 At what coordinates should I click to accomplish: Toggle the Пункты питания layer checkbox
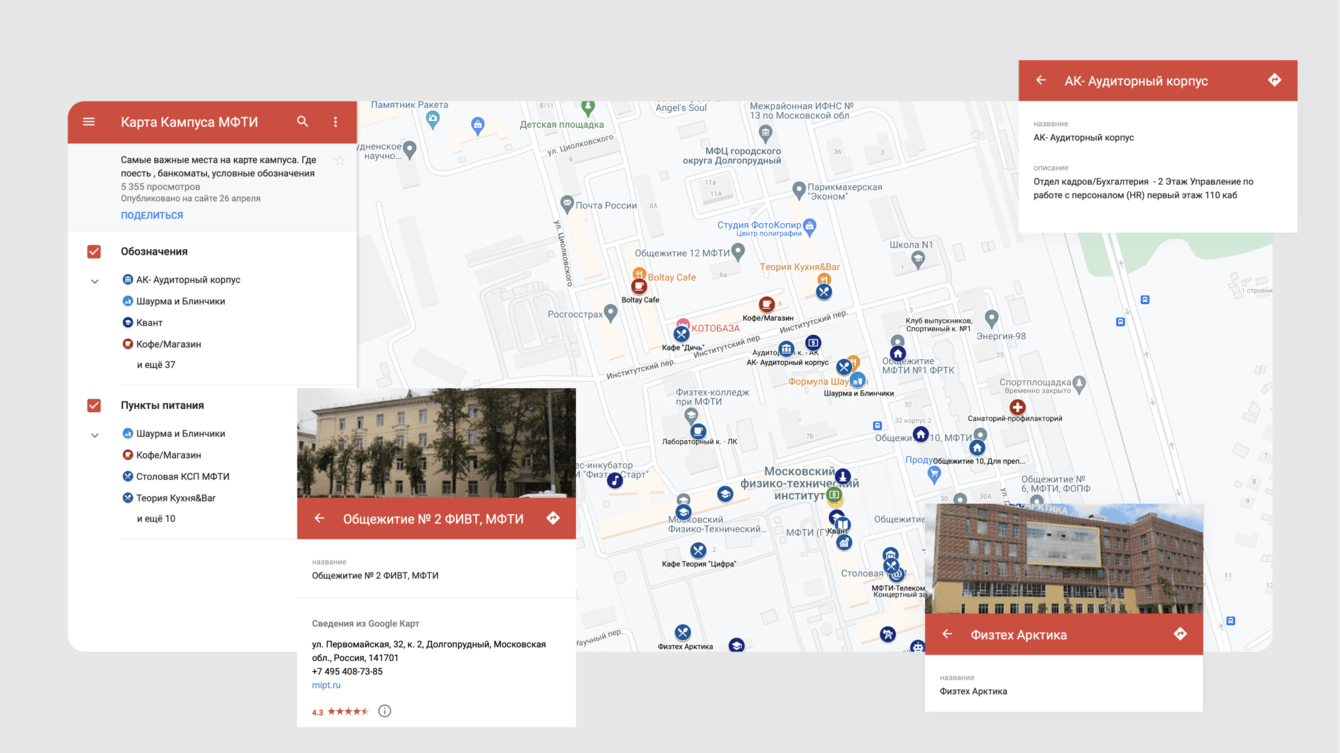(x=94, y=406)
